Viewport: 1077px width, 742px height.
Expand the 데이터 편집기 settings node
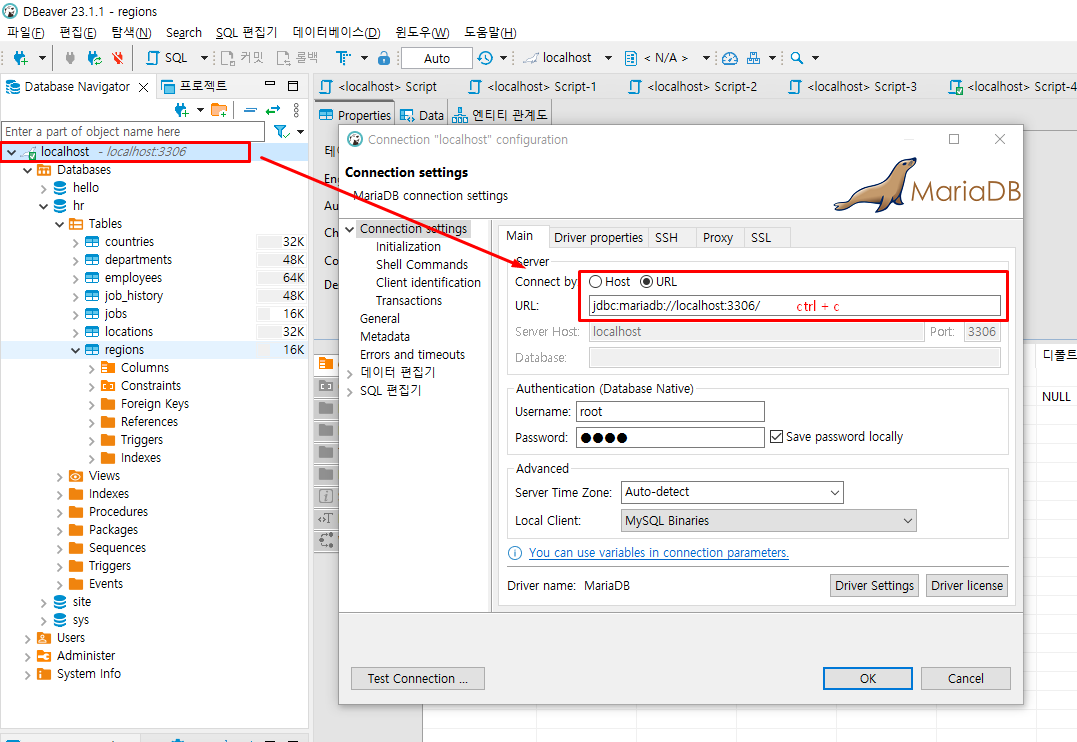350,373
